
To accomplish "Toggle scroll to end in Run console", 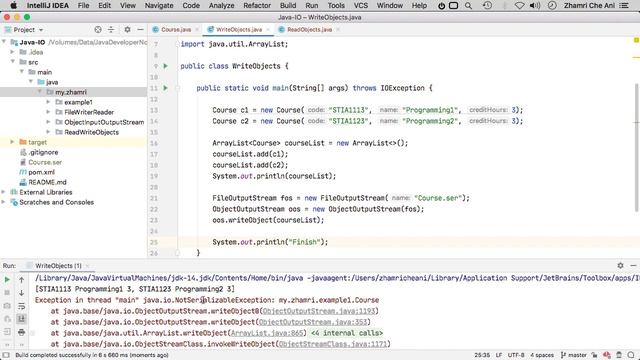I will tap(22, 319).
